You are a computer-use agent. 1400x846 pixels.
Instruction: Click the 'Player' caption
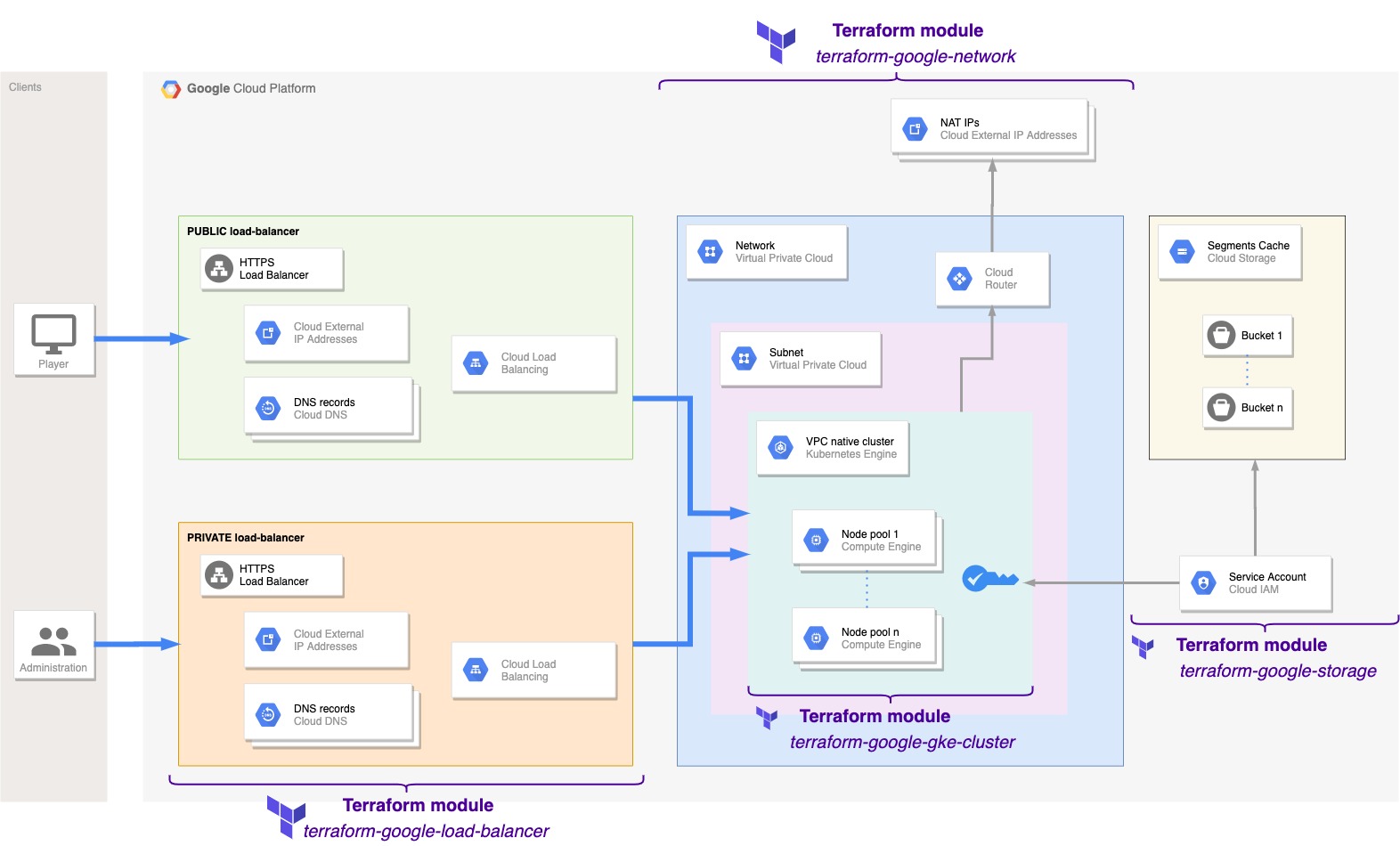pos(53,364)
